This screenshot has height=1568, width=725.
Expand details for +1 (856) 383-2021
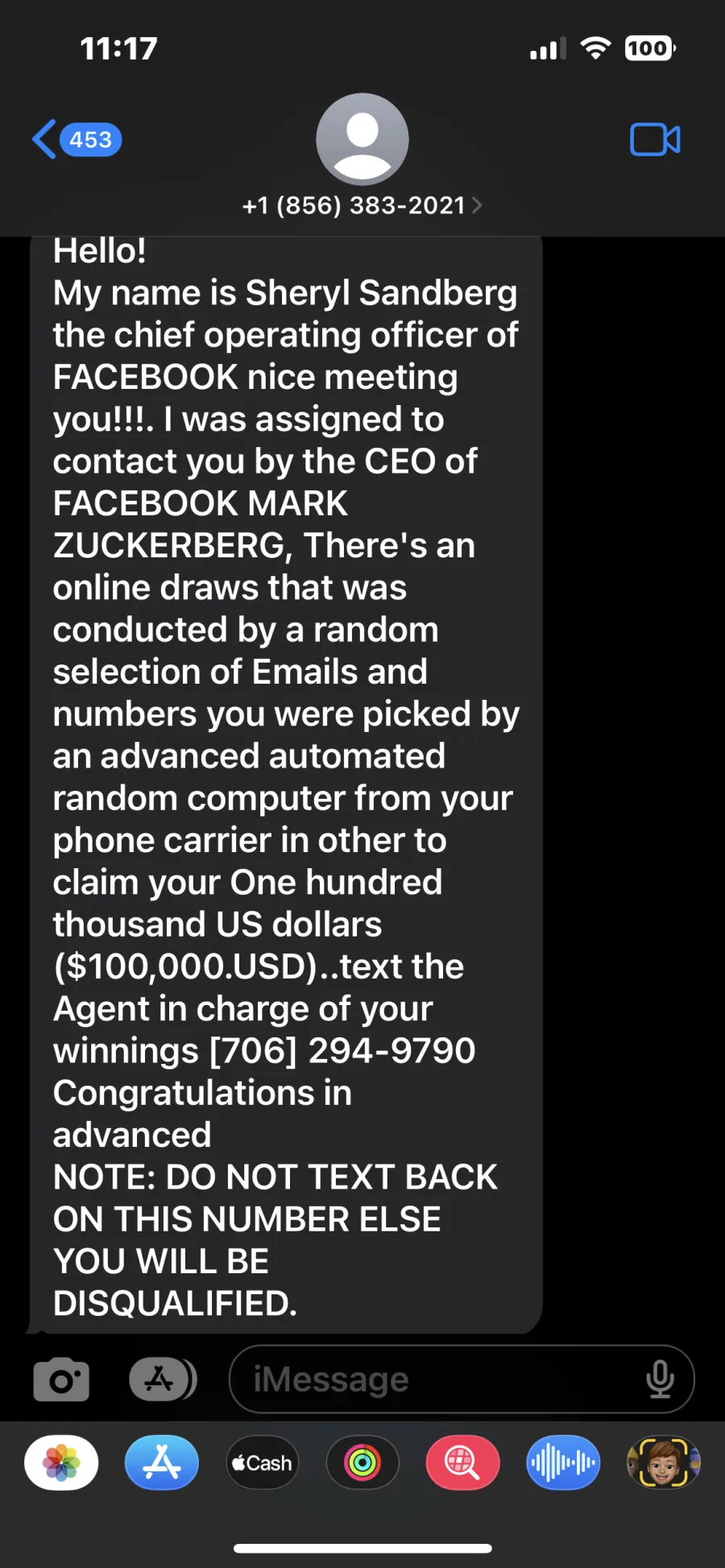point(362,205)
